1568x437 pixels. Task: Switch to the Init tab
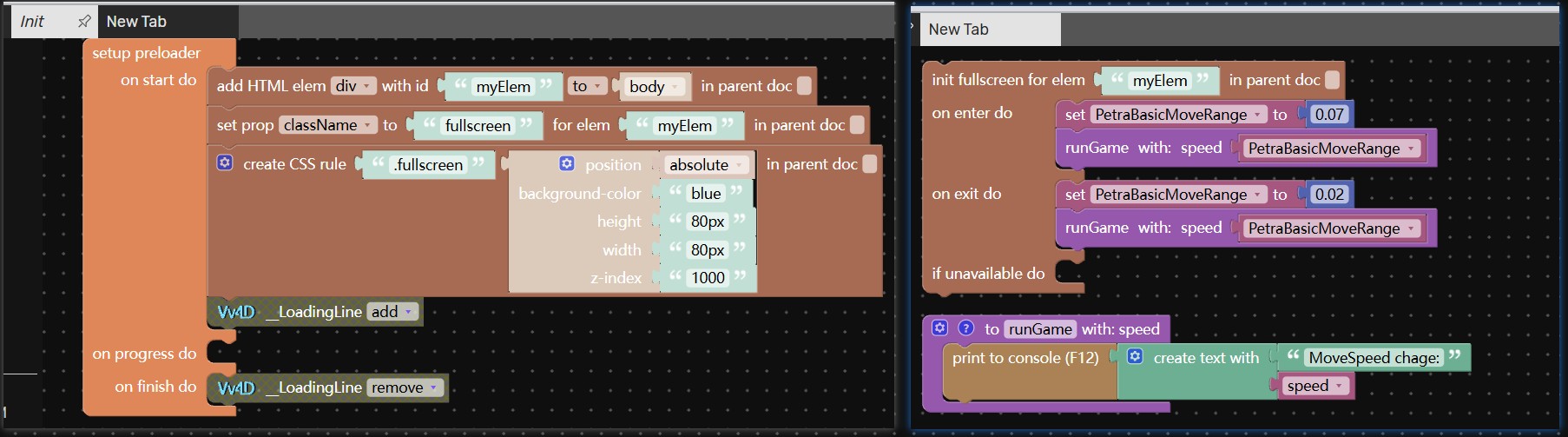33,22
